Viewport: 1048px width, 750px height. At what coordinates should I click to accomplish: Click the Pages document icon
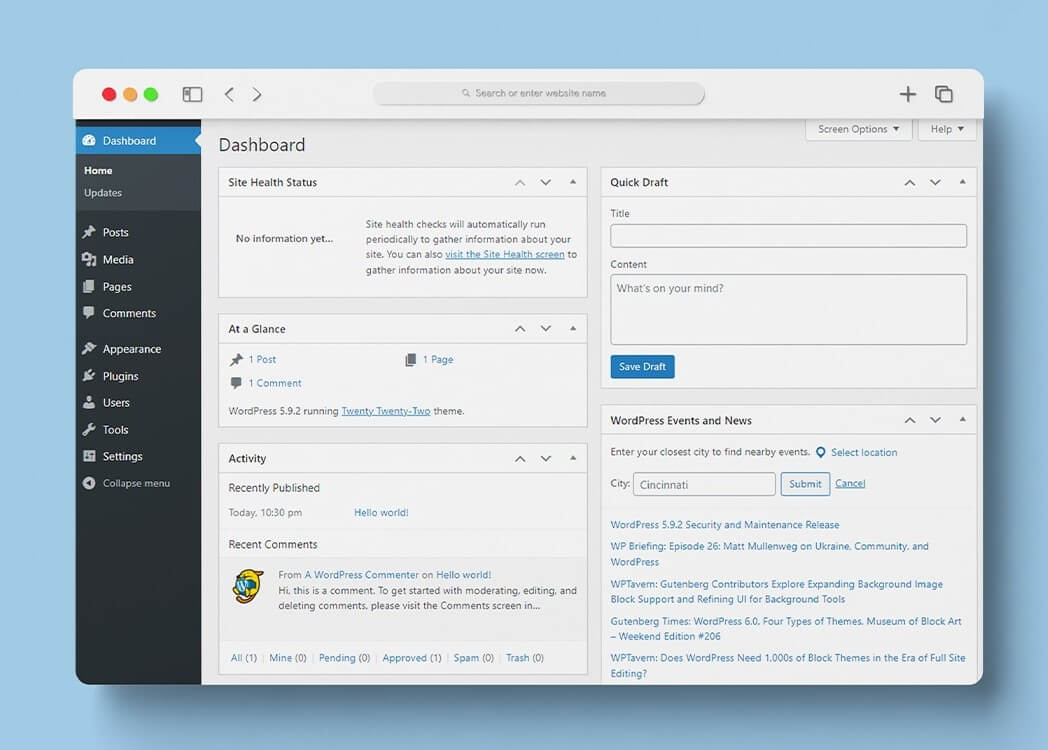point(88,286)
